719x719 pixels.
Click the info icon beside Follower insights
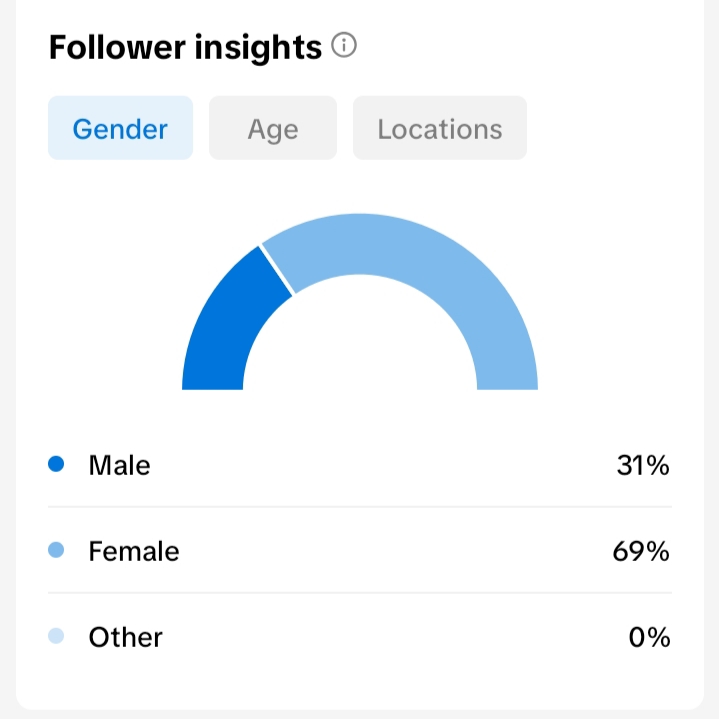(344, 46)
